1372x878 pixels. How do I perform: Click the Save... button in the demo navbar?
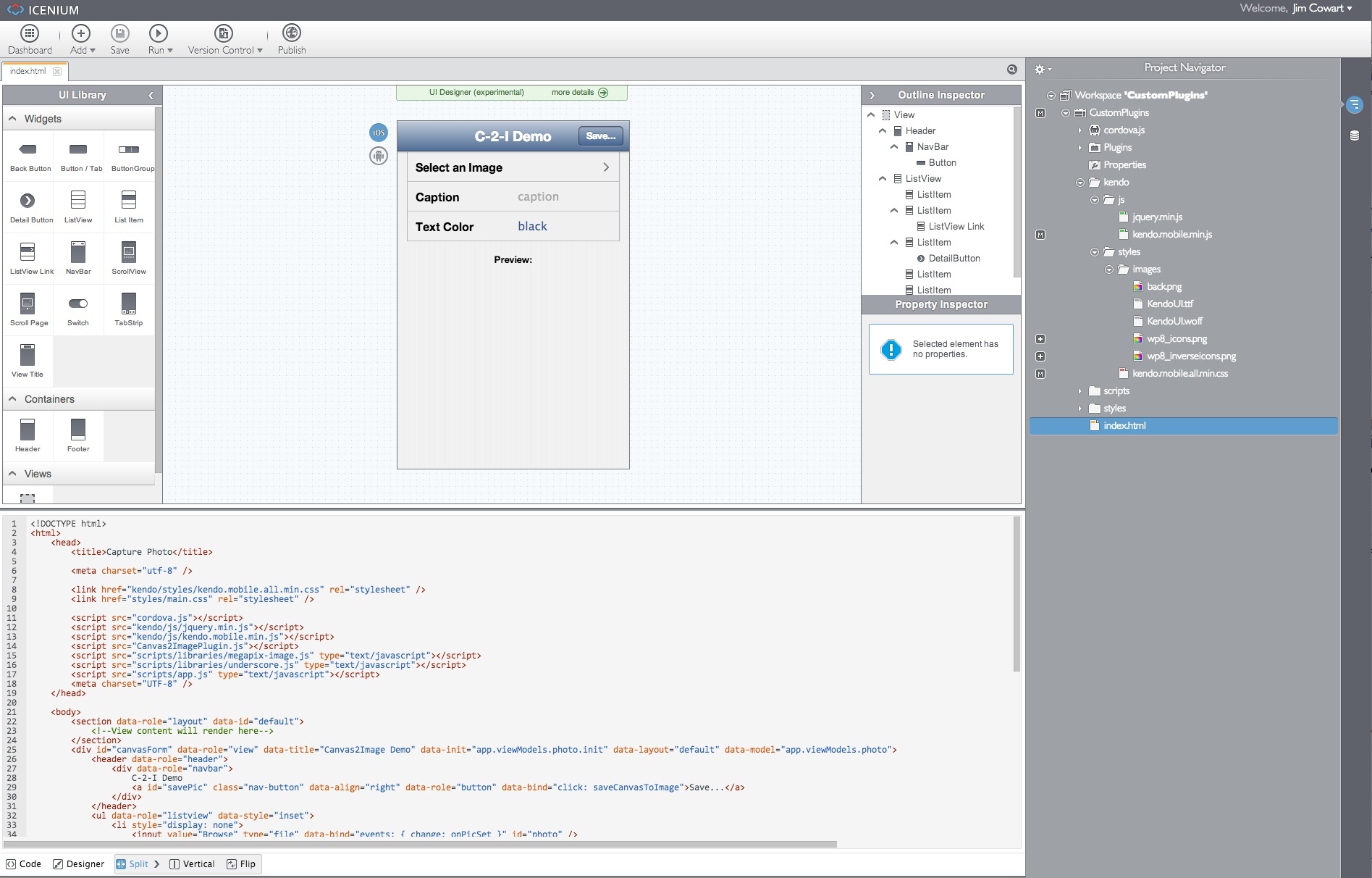(x=600, y=136)
